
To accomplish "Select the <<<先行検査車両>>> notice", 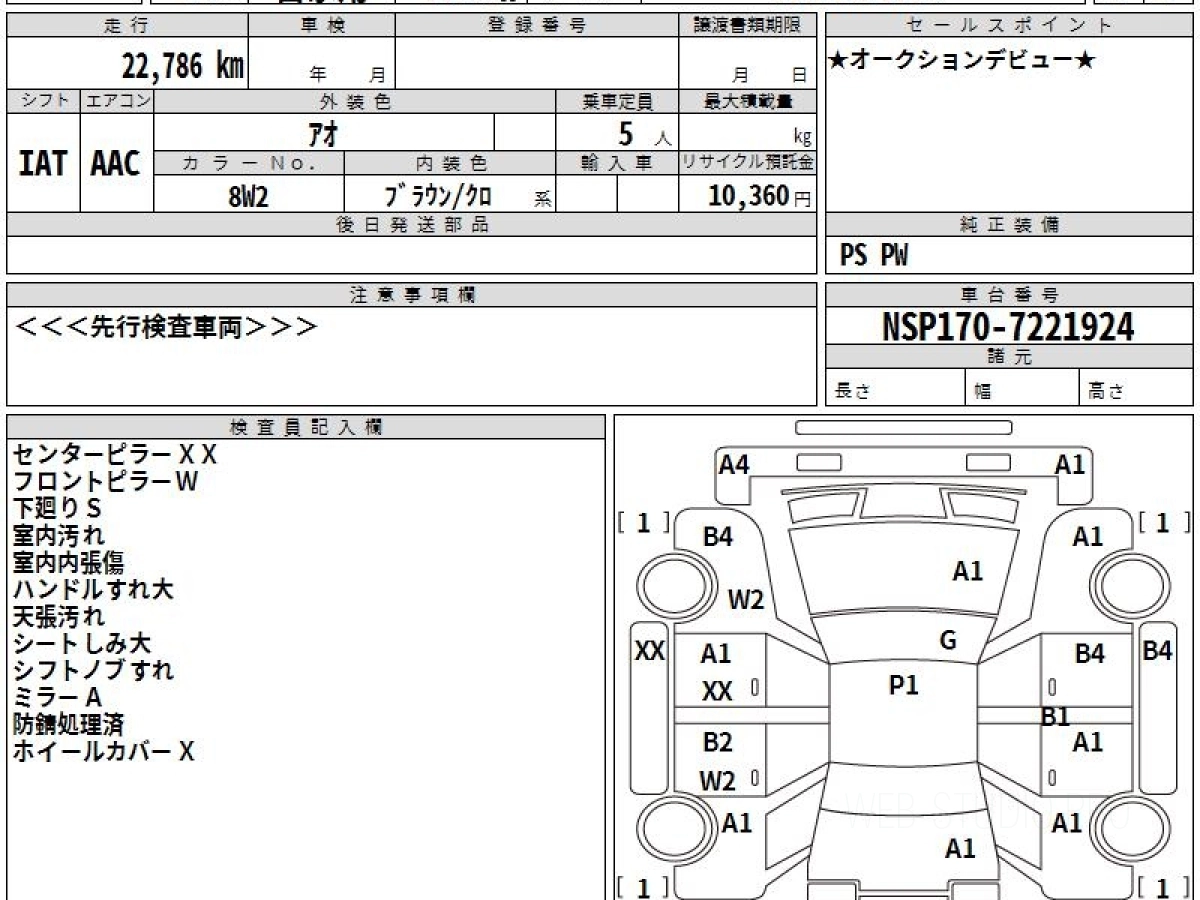I will tap(167, 326).
